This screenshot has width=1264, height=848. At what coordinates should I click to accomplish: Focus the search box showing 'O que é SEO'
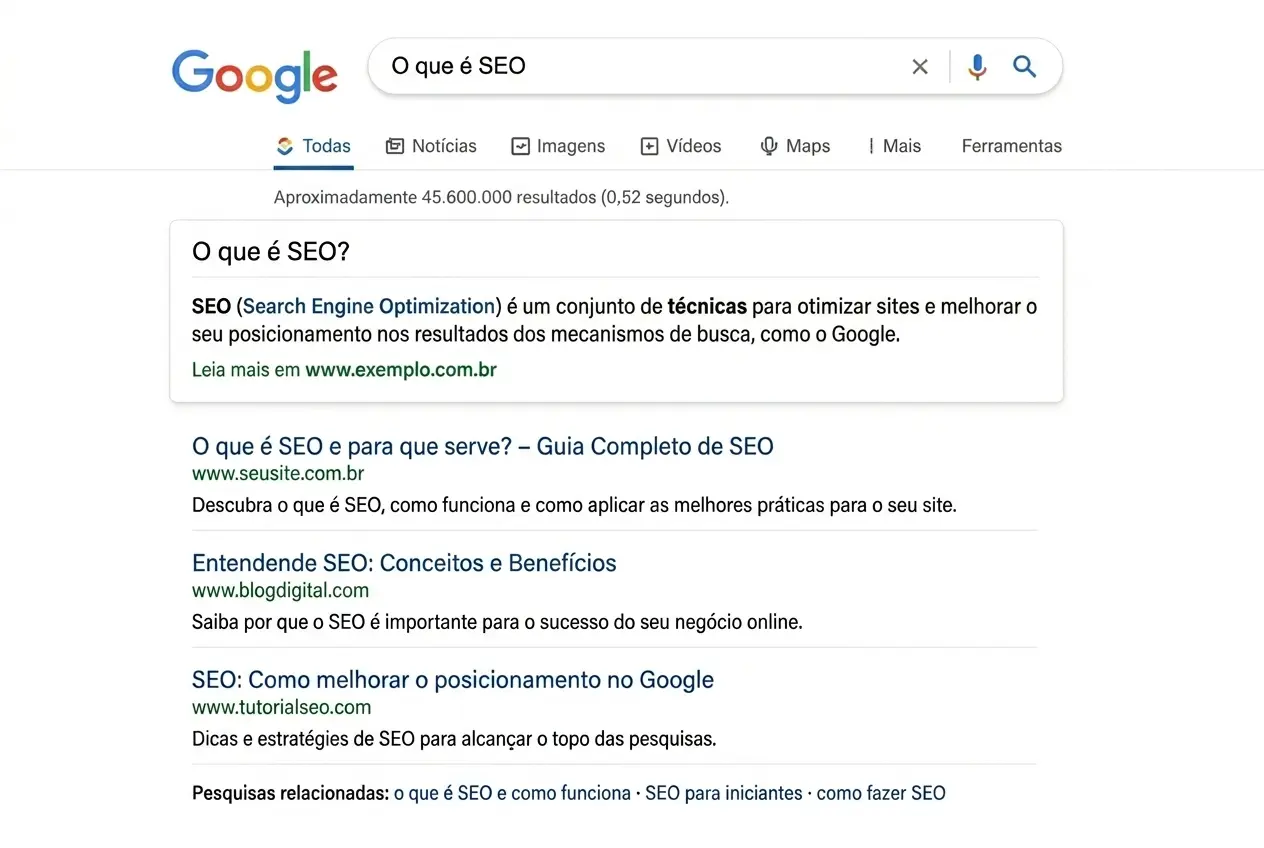pos(715,67)
